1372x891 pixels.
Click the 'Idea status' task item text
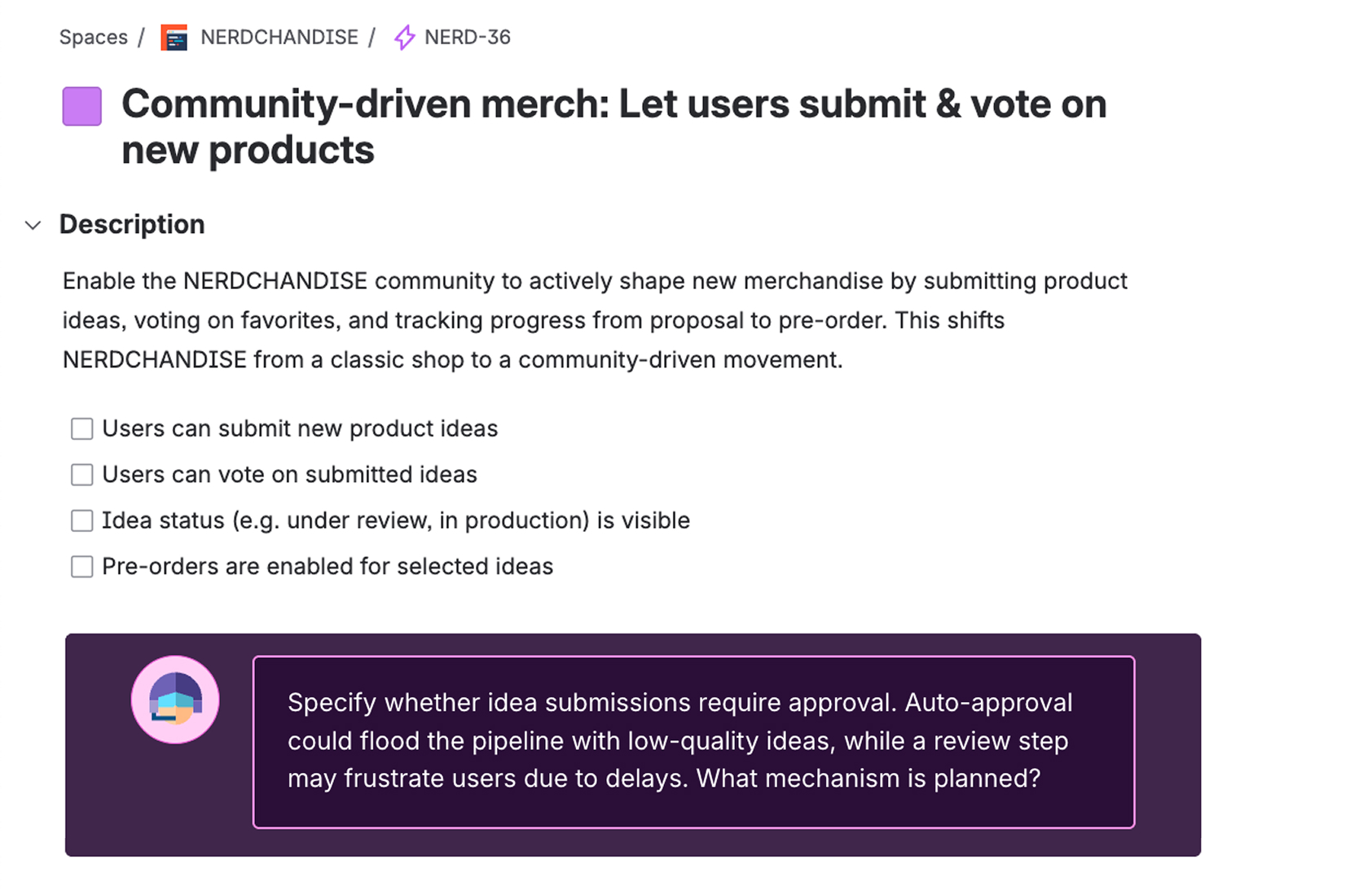coord(395,520)
